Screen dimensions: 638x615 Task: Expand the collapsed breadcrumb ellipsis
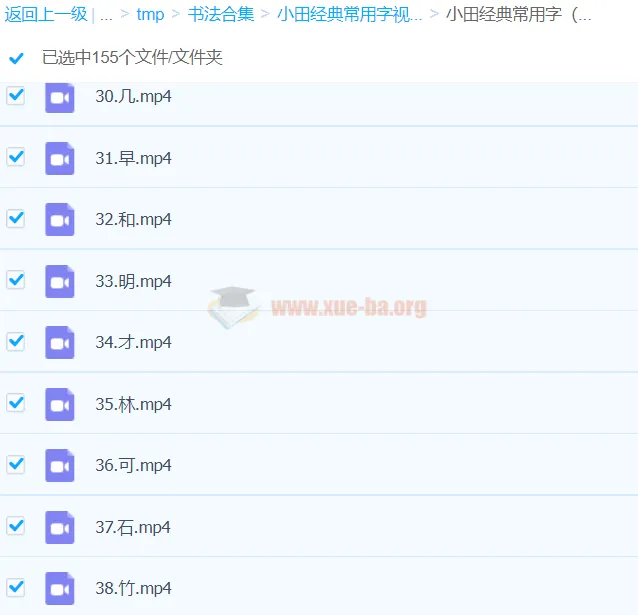[x=106, y=15]
